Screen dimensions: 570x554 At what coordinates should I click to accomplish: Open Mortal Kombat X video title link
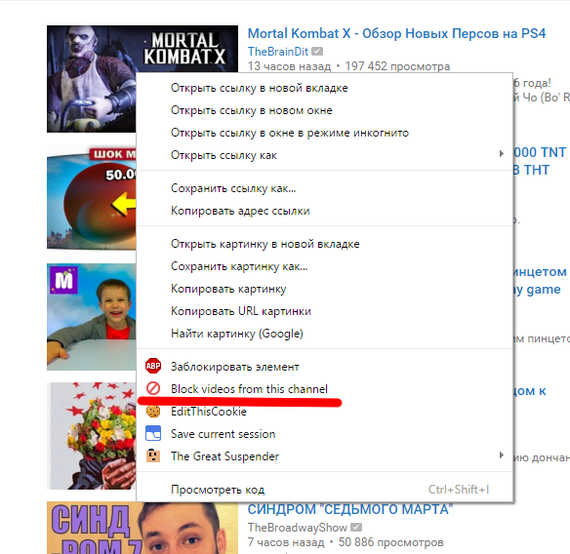[397, 33]
